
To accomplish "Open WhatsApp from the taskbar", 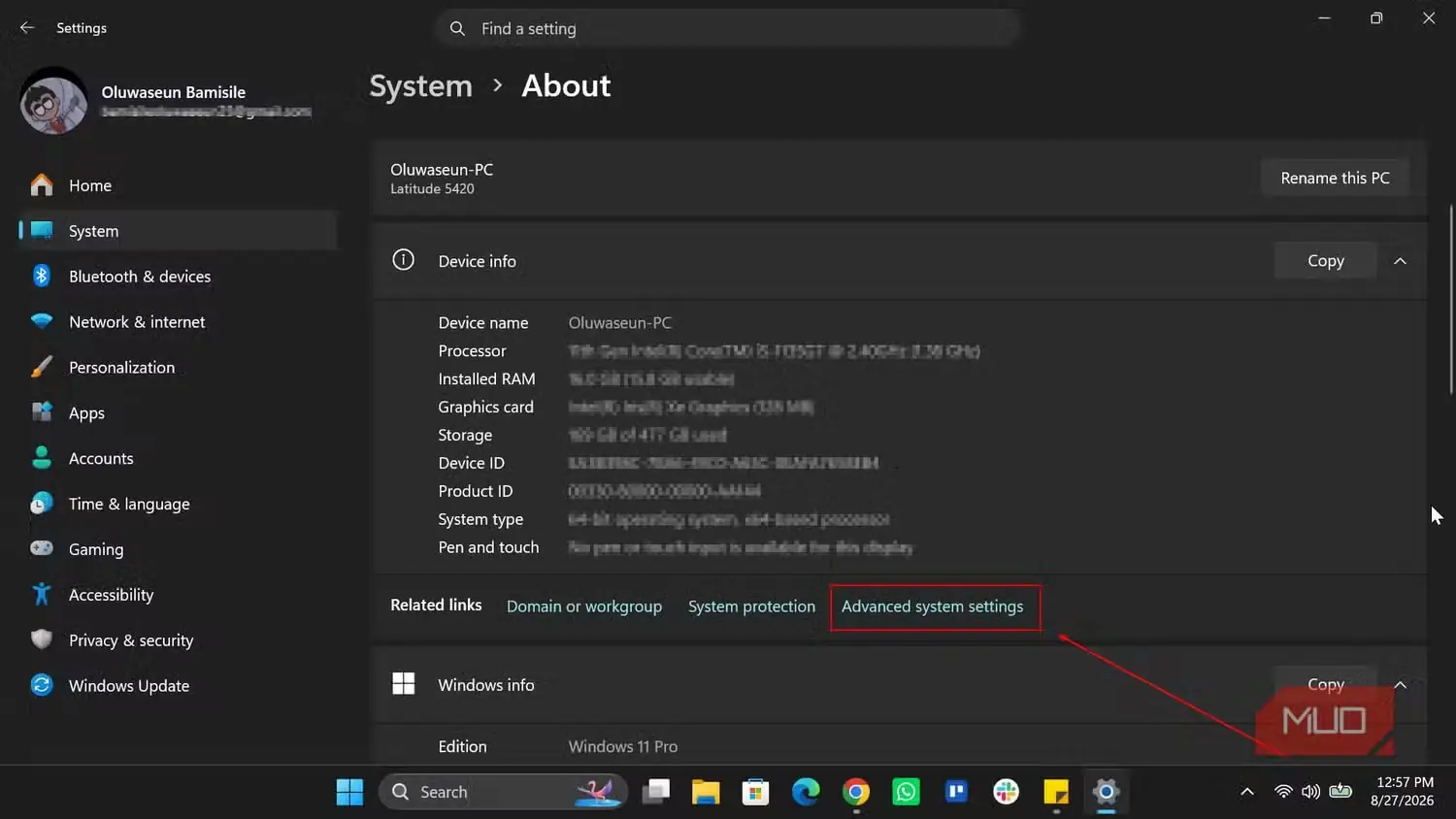I will (906, 793).
